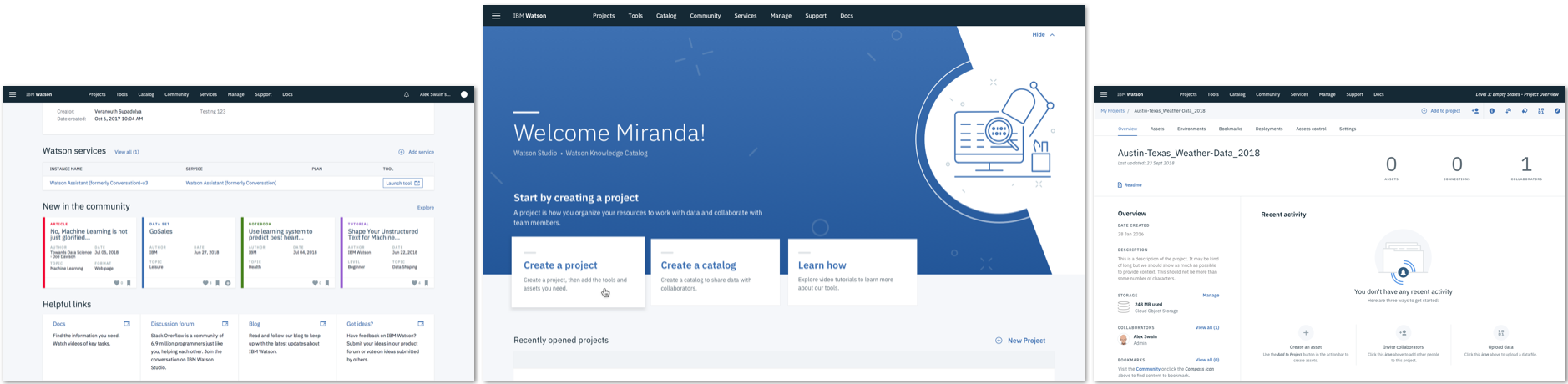Open Catalog menu in center window
Image resolution: width=1568 pixels, height=384 pixels.
(666, 16)
